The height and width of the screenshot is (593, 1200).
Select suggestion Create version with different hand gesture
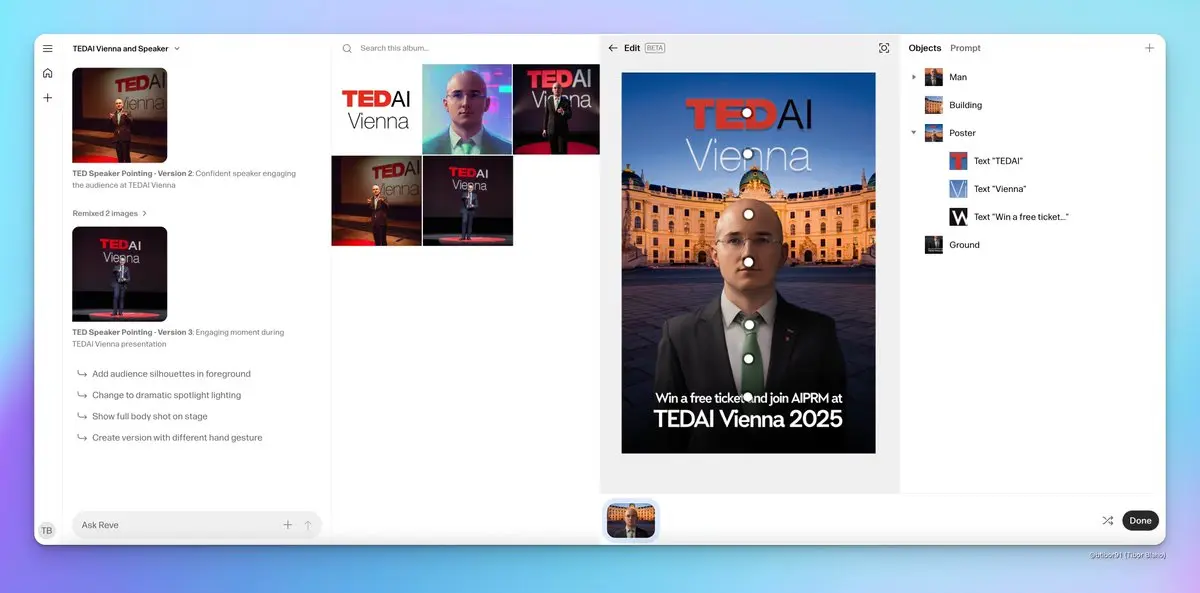pyautogui.click(x=177, y=437)
